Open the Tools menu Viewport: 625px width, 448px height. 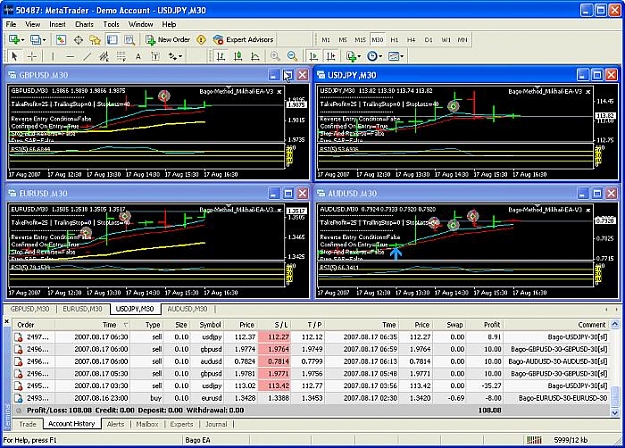[111, 24]
